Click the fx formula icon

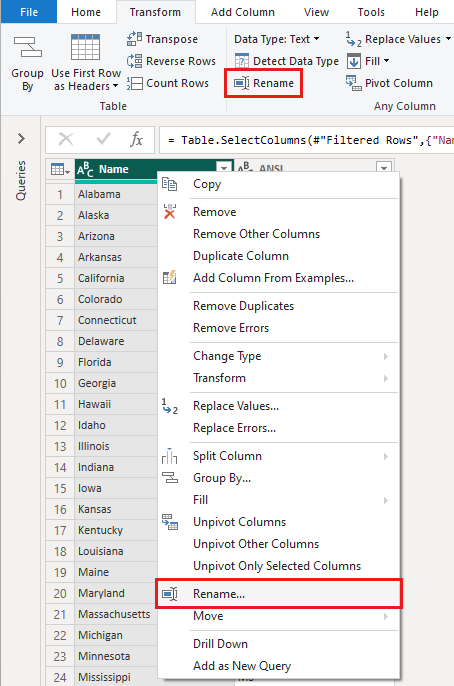pyautogui.click(x=136, y=140)
